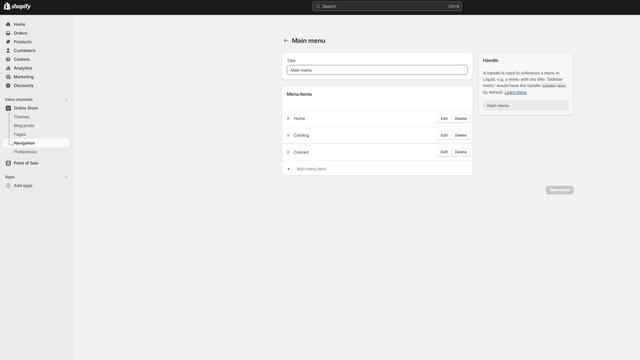Click the Handle heading

click(491, 60)
